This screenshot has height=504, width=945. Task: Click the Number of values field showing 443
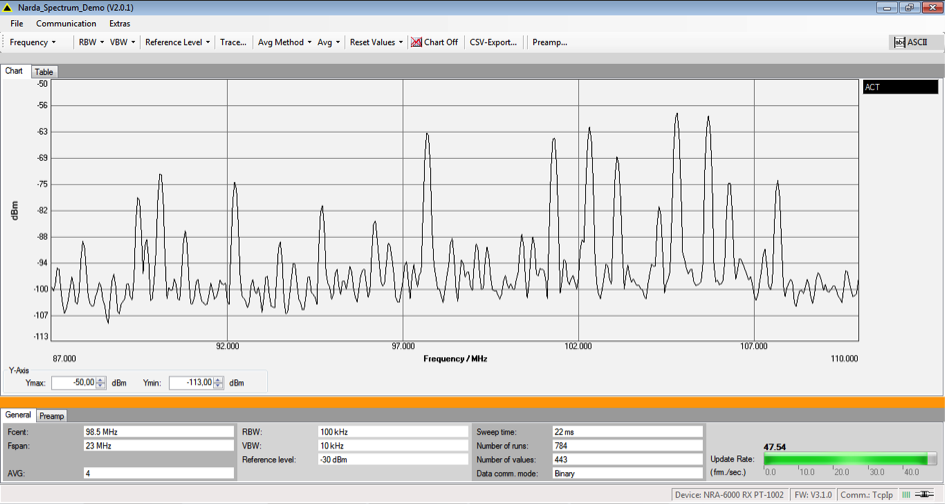click(627, 459)
